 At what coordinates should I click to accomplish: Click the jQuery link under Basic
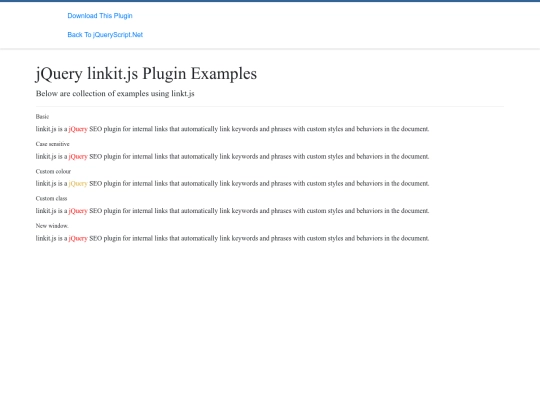[x=78, y=129]
